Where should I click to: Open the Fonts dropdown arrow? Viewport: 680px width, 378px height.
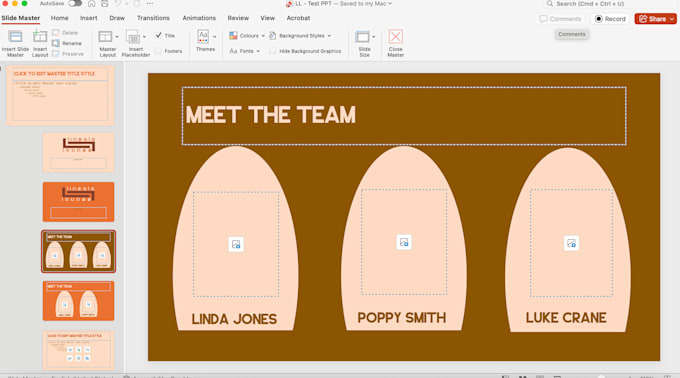[258, 51]
